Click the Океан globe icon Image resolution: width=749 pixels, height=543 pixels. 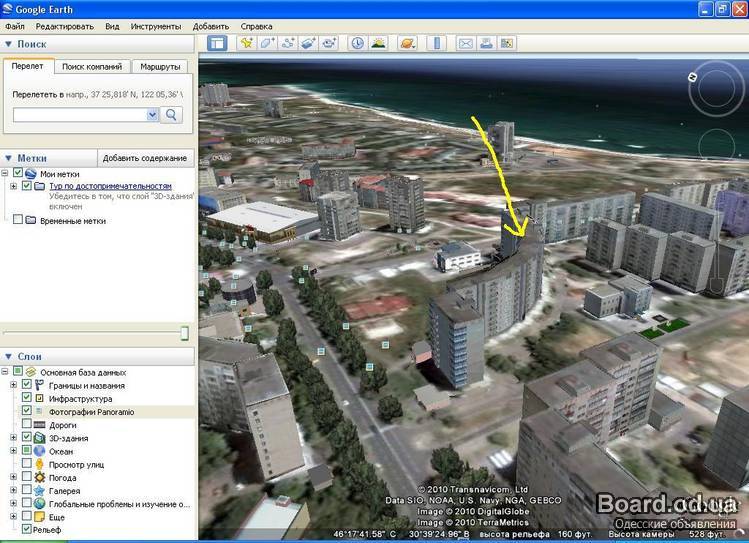(39, 451)
